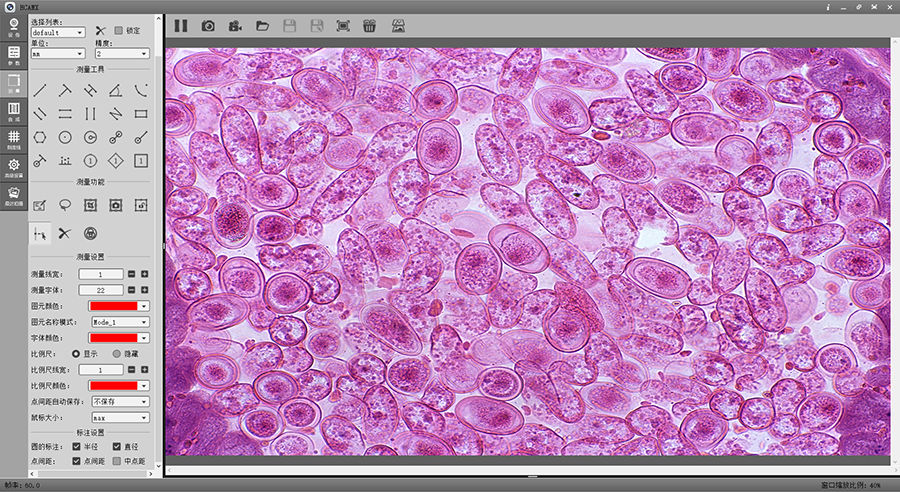Open a file using the folder icon
Screen dimensions: 900x492
pos(262,26)
